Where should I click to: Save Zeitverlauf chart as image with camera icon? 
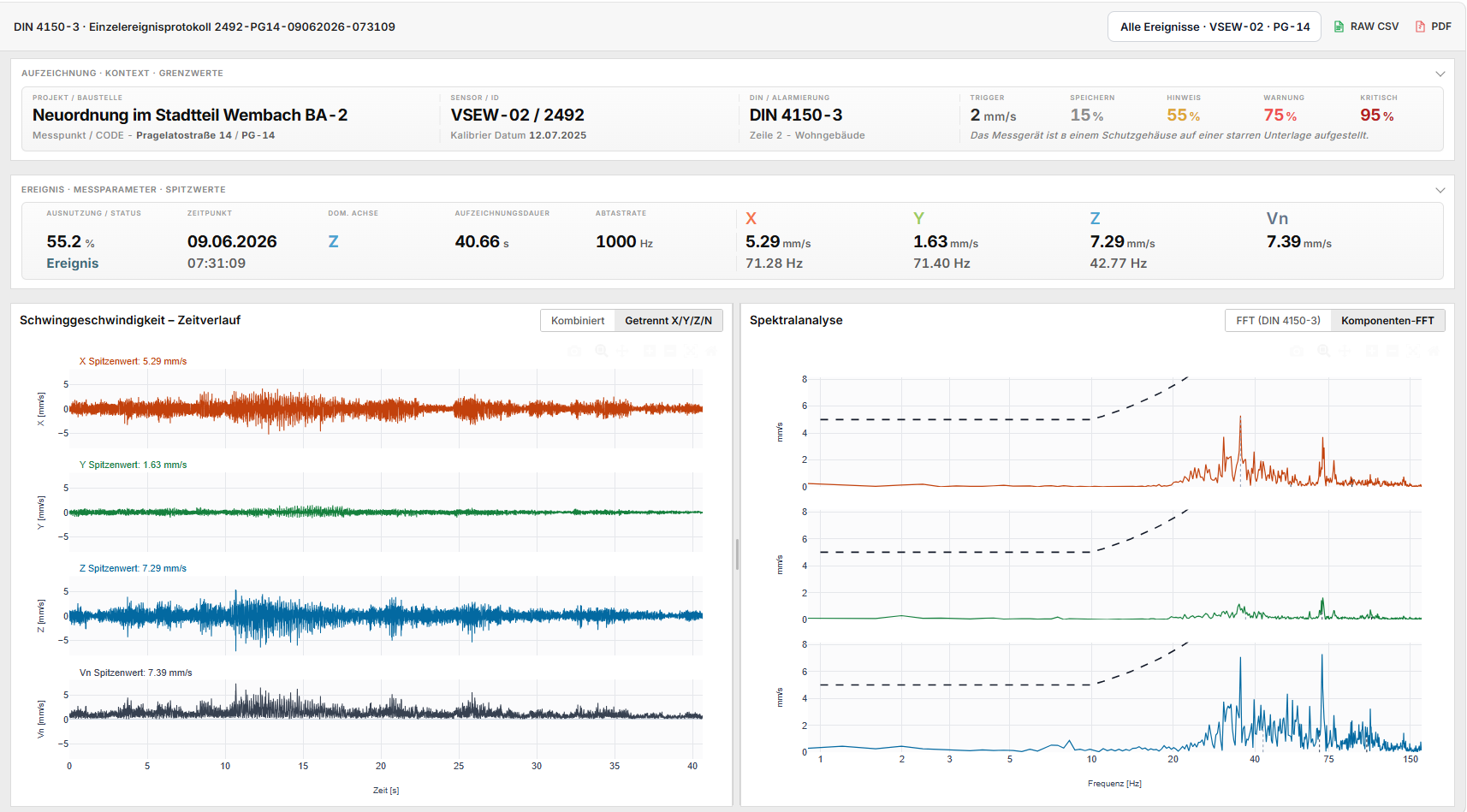coord(574,351)
